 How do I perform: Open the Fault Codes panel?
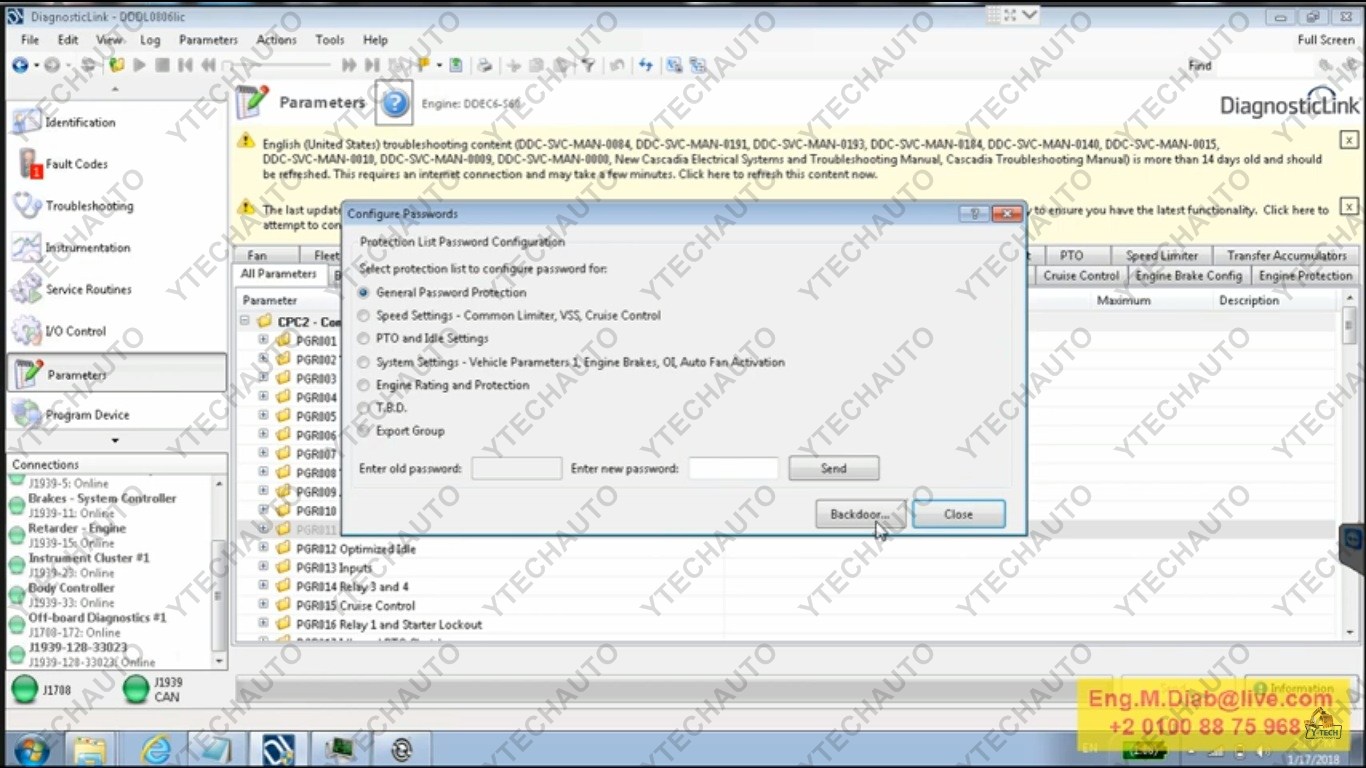116,164
